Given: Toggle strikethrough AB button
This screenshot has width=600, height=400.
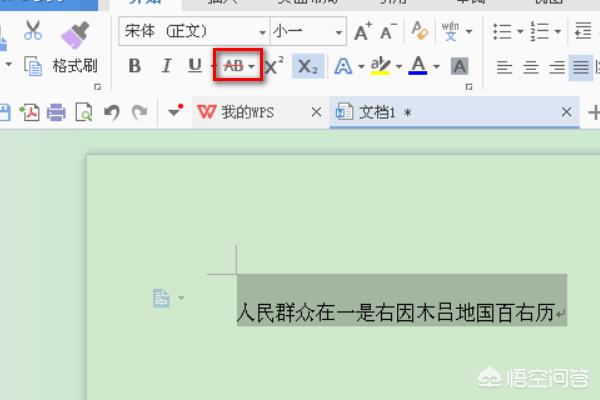Looking at the screenshot, I should [x=233, y=66].
